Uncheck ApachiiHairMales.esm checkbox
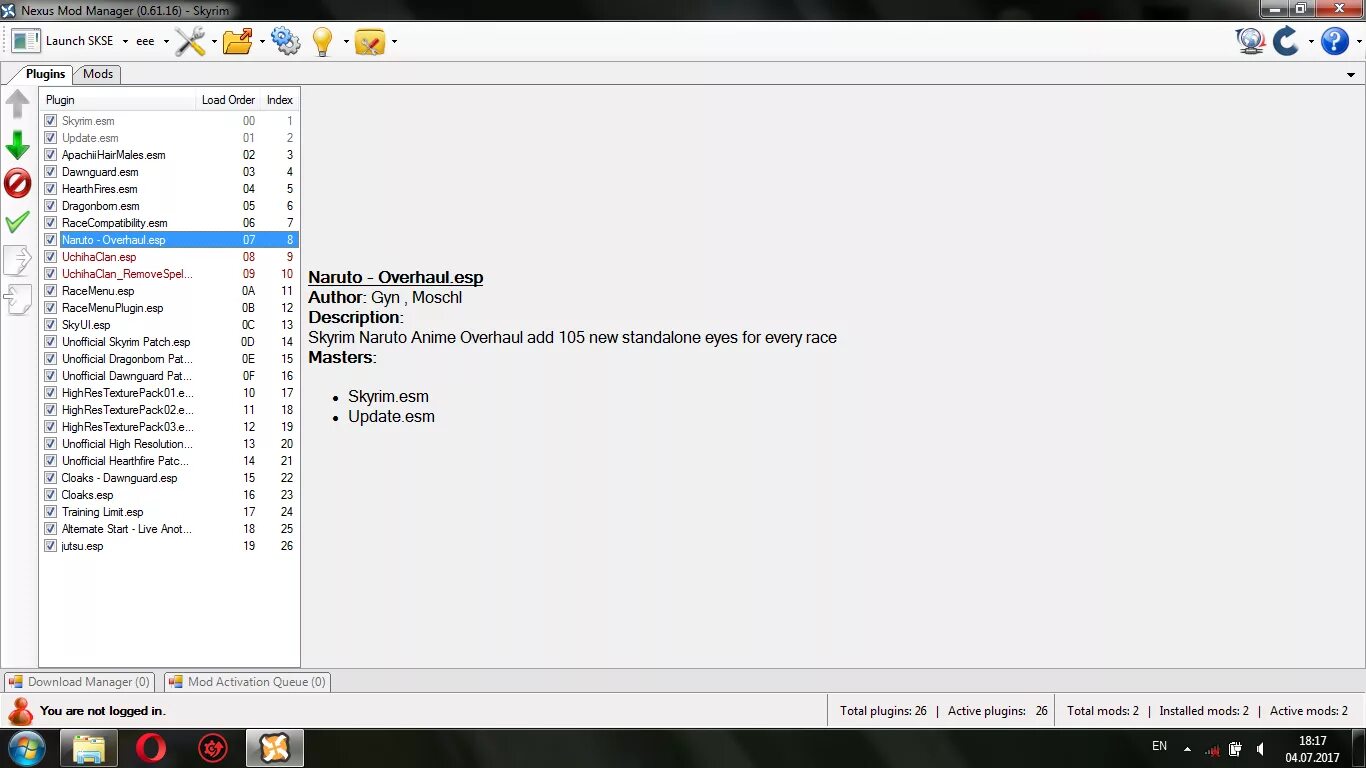 point(51,155)
